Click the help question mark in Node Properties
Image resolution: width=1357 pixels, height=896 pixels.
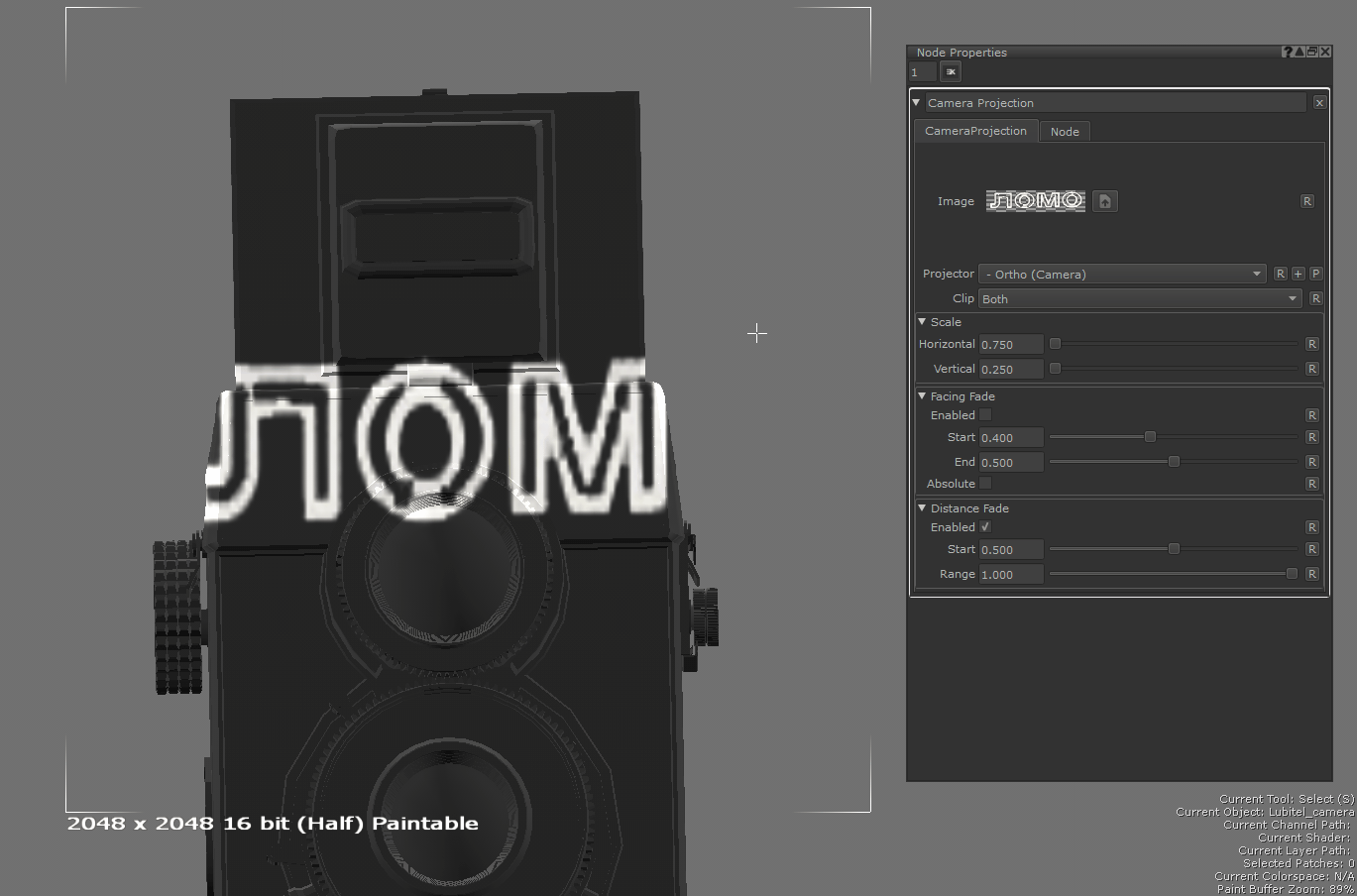click(x=1287, y=52)
